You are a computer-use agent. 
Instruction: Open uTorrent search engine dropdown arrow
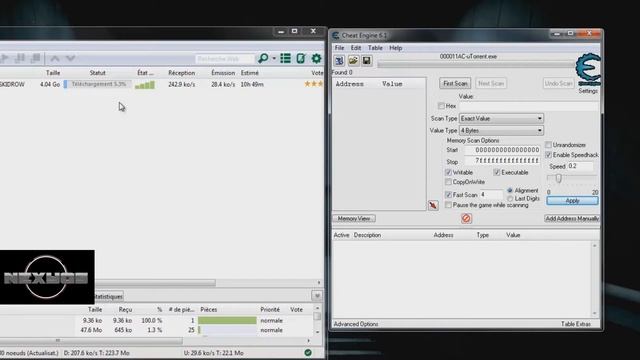(x=274, y=58)
